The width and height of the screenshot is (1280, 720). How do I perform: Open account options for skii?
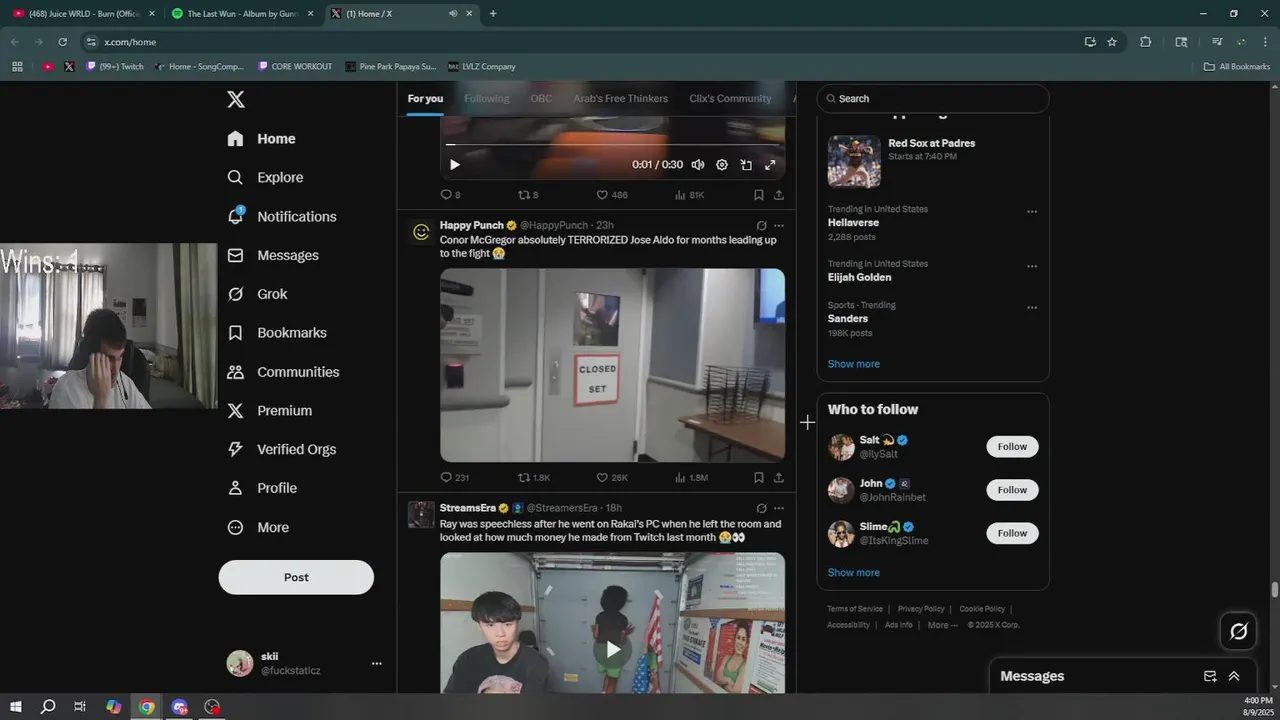pos(377,663)
